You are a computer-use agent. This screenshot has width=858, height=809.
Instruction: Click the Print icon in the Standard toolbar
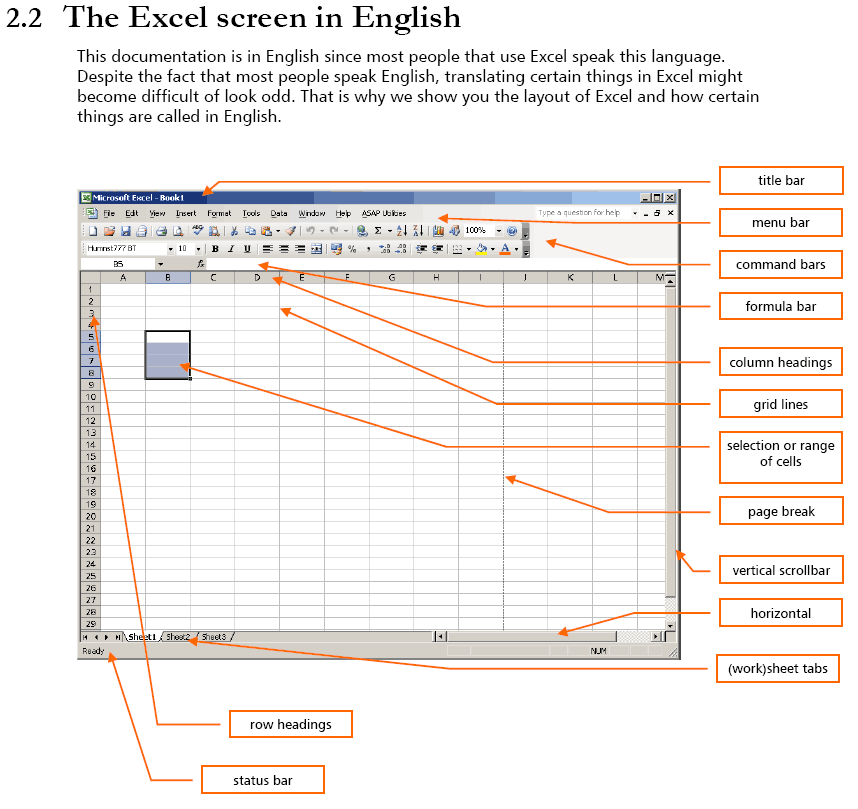click(161, 231)
